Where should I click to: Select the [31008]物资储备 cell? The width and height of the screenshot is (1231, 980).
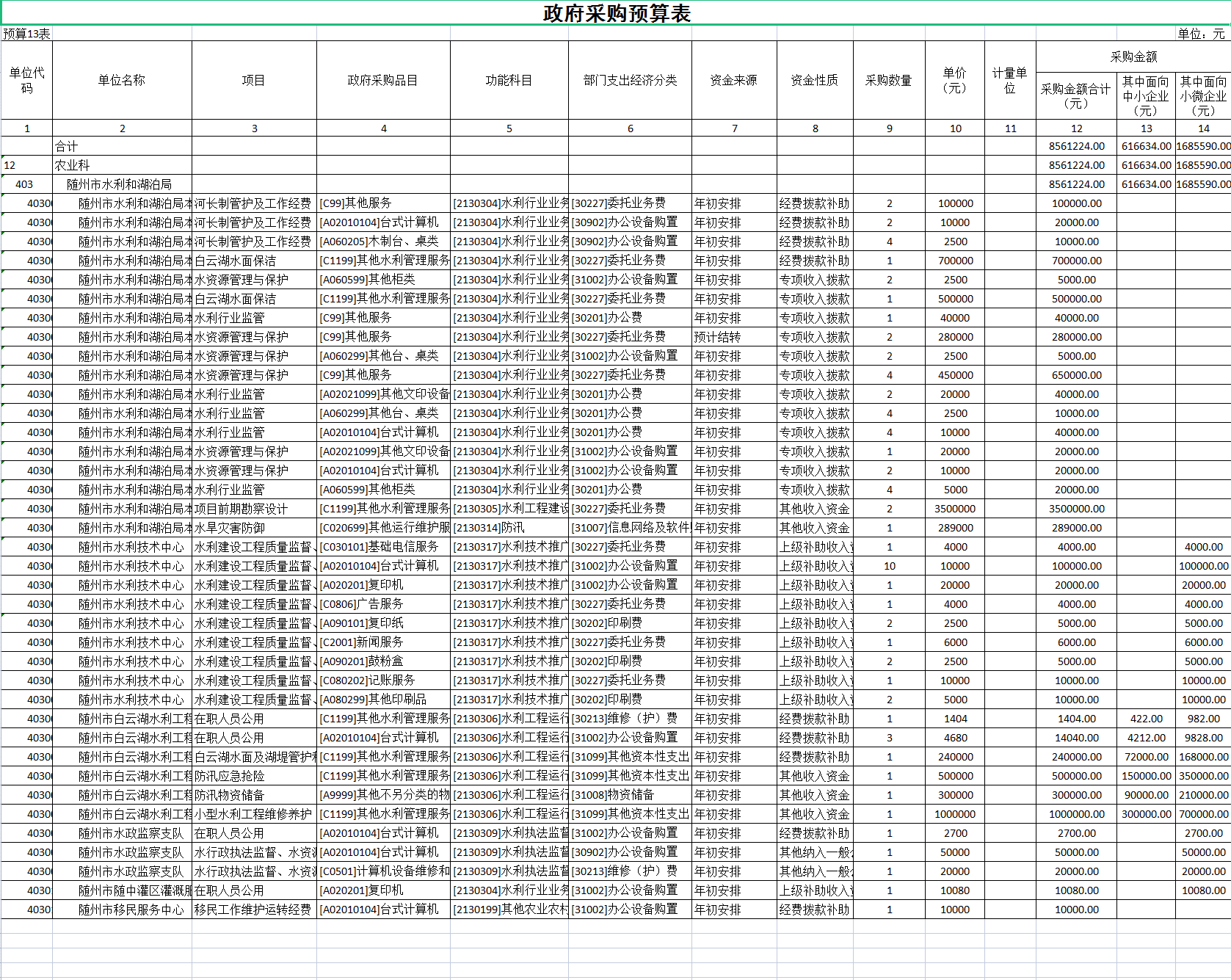point(630,795)
